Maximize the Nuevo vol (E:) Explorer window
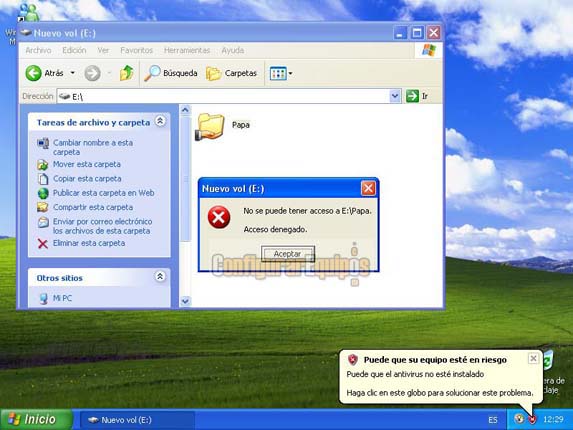The width and height of the screenshot is (573, 430). pos(417,33)
